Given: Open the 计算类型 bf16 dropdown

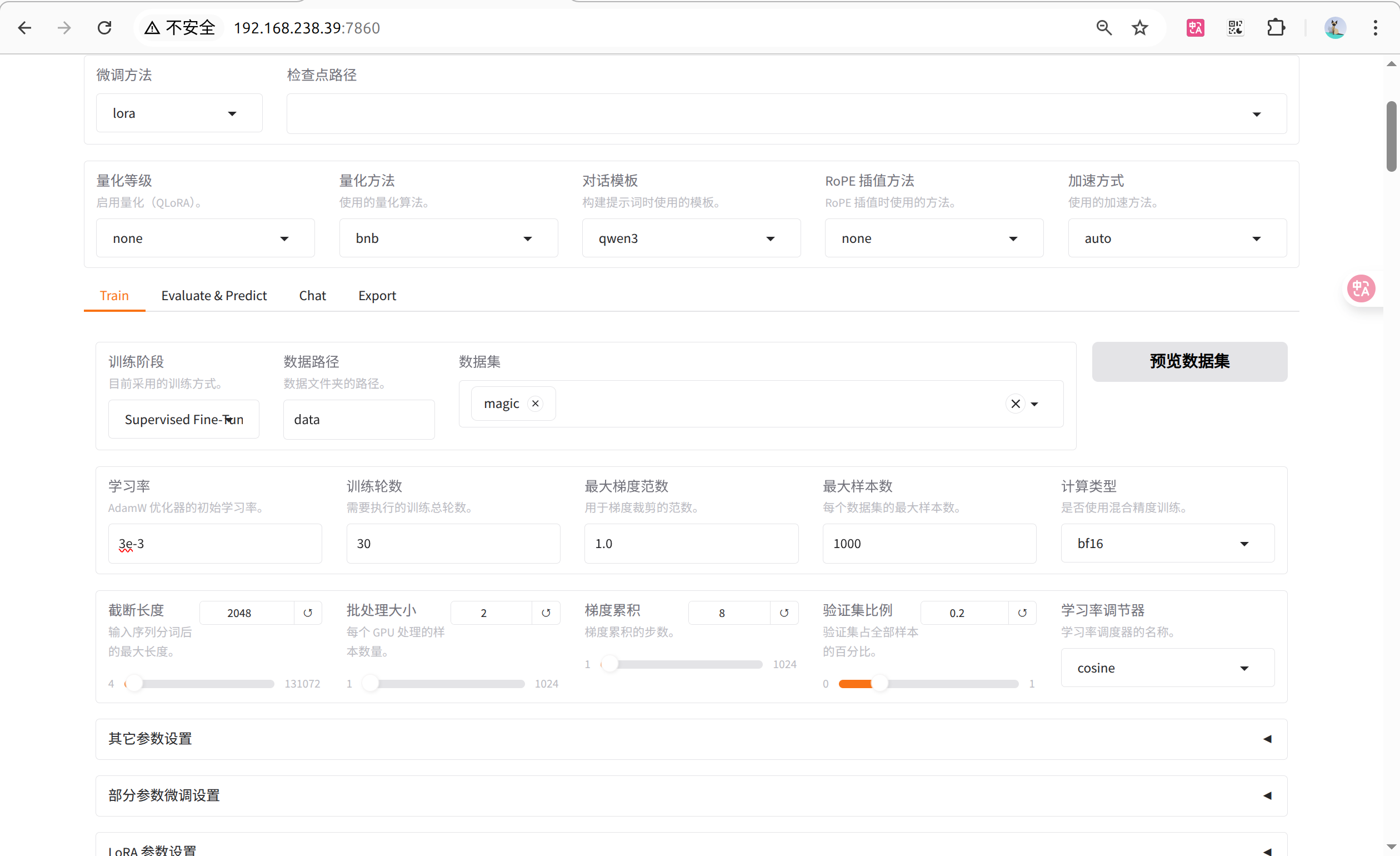Looking at the screenshot, I should click(1167, 544).
